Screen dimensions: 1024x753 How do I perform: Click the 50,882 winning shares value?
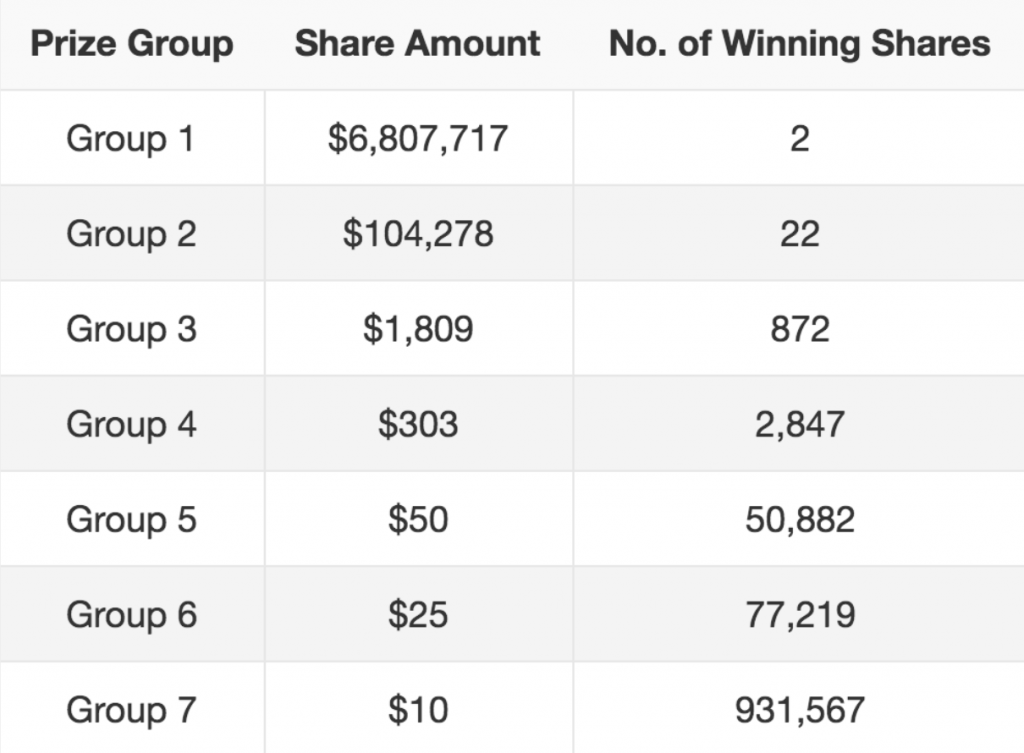click(x=800, y=520)
